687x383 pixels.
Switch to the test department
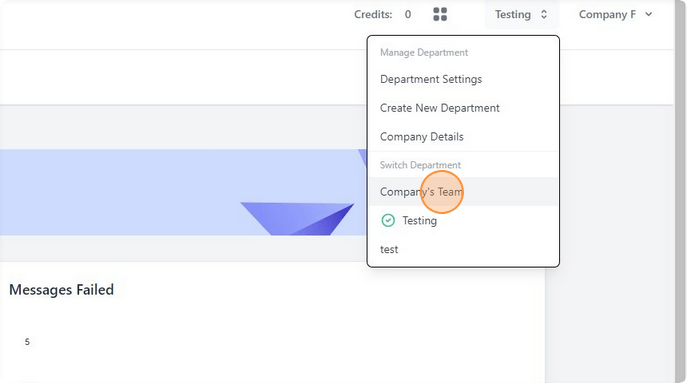463,249
